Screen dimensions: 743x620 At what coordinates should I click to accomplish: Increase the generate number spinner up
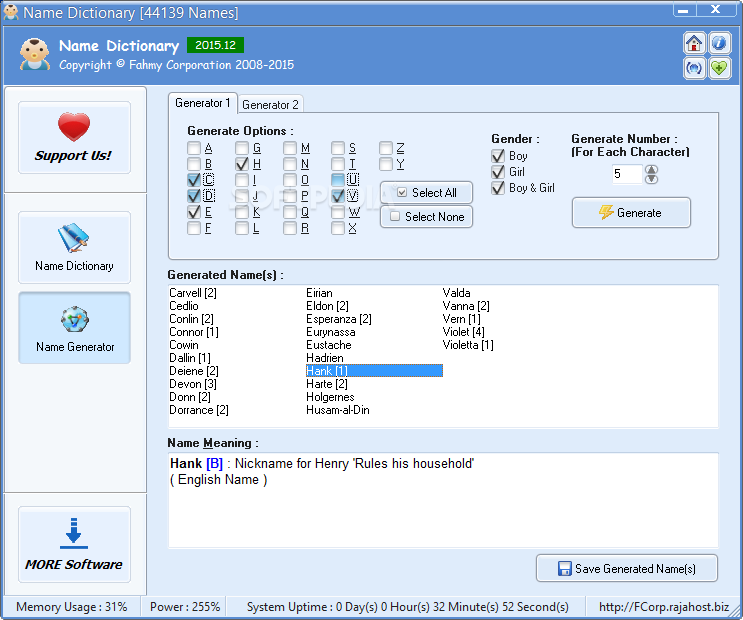[x=652, y=170]
